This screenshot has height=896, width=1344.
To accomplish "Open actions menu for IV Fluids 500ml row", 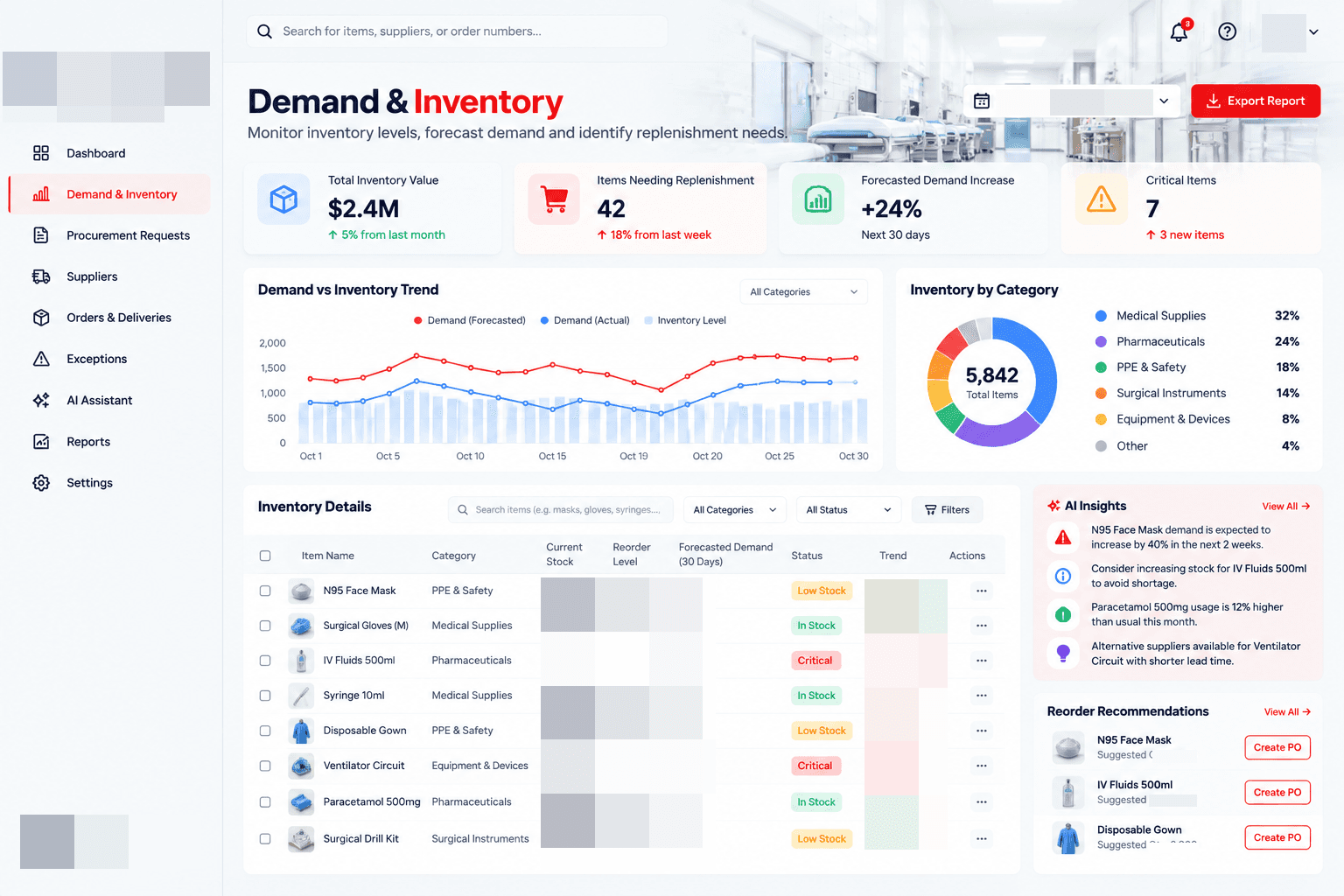I will (982, 661).
